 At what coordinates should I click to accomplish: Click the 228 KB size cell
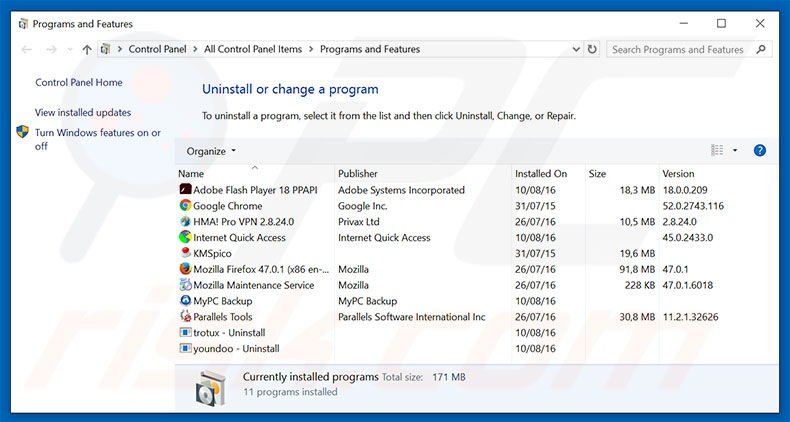pyautogui.click(x=640, y=285)
